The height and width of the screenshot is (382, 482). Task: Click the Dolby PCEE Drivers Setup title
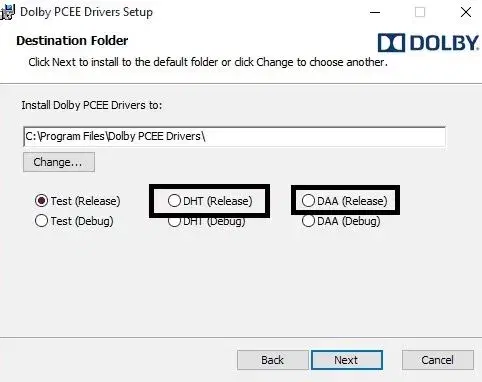pos(86,12)
